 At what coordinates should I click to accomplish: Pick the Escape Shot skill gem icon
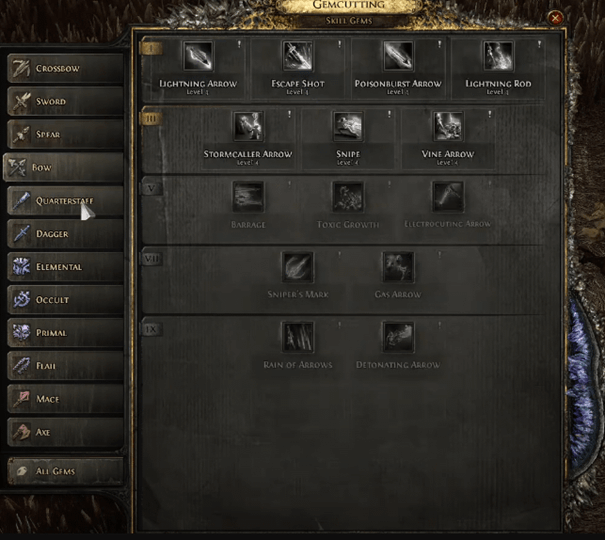(x=297, y=56)
